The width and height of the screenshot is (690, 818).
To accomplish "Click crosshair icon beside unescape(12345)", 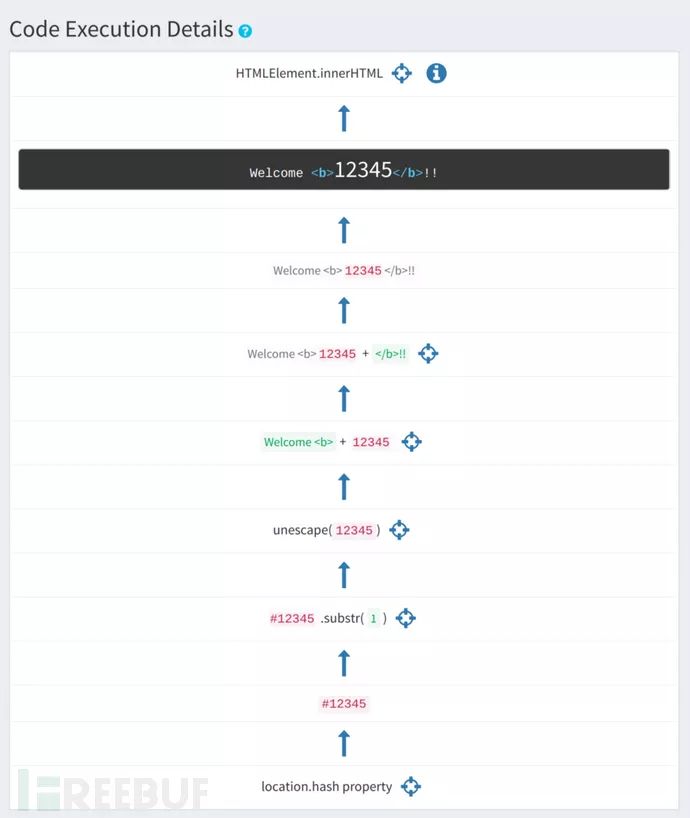I will 399,530.
